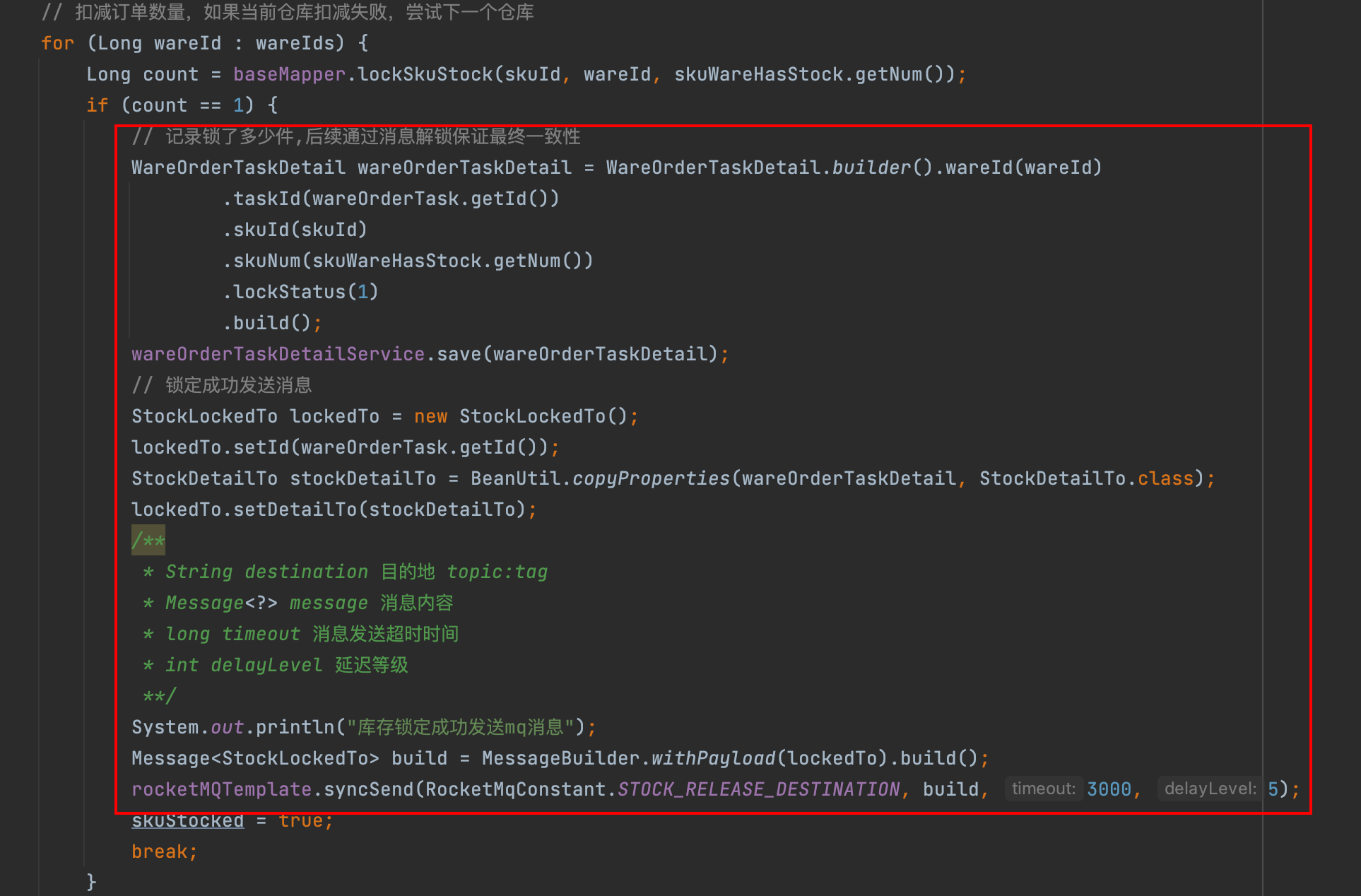The width and height of the screenshot is (1361, 896).
Task: Click 'builder' static method call
Action: tap(871, 167)
